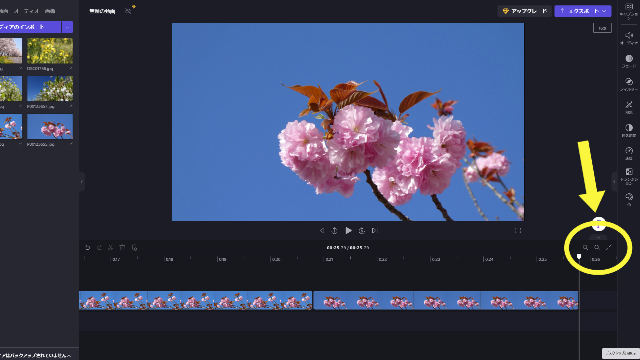
Task: Select the white blossoms against sky thumbnail in second column
Action: pos(50,88)
